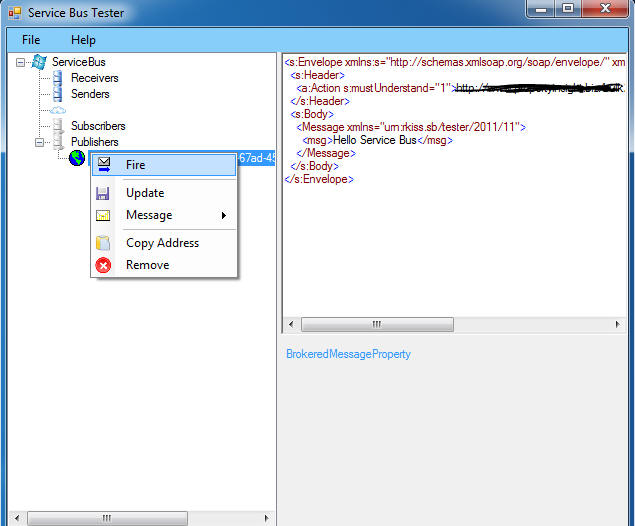The image size is (635, 526).
Task: Select the Receivers tree item
Action: 95,78
